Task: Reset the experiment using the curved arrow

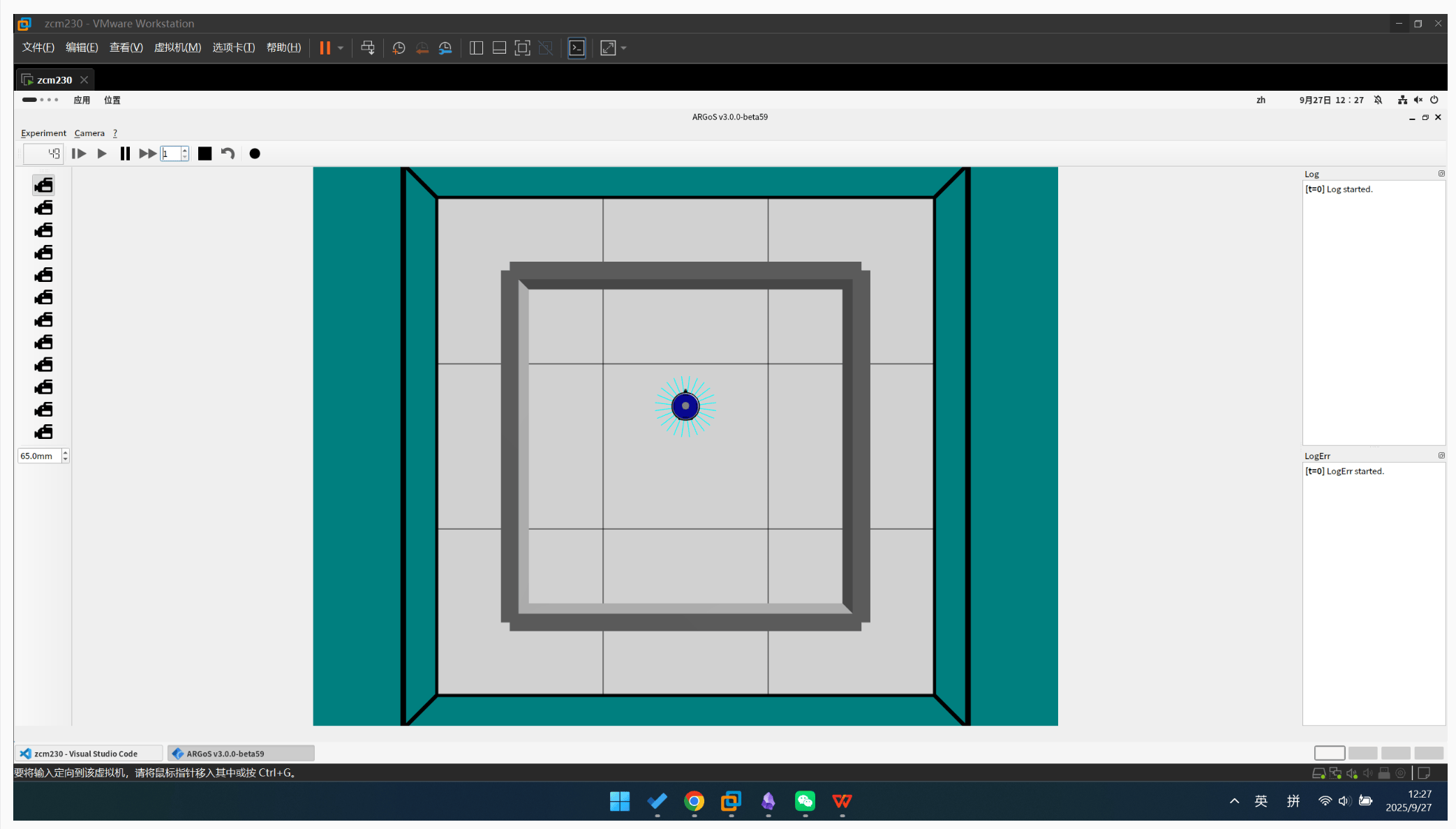Action: pyautogui.click(x=228, y=154)
